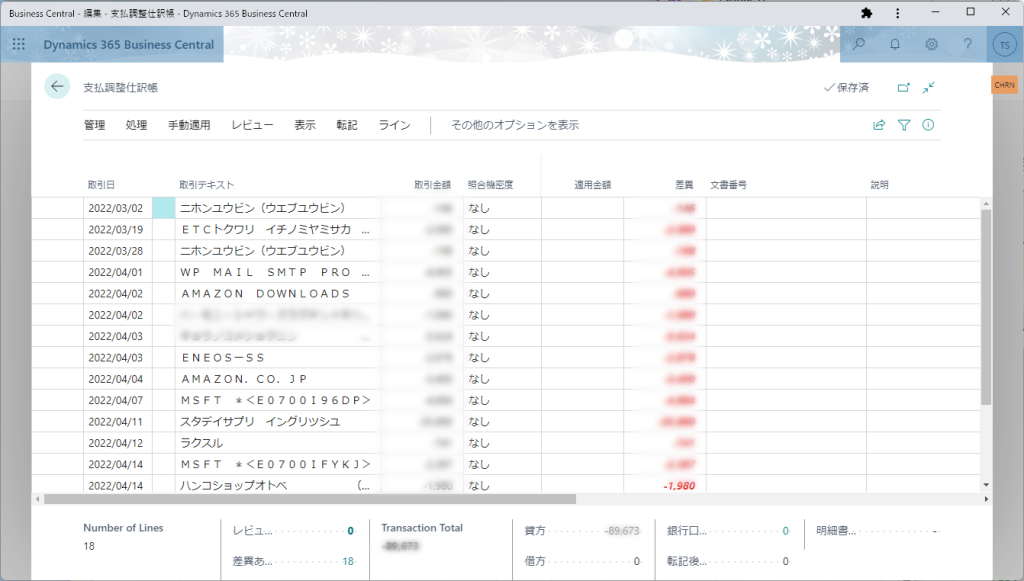The height and width of the screenshot is (581, 1024).
Task: Click the scroll down arrow of the list
Action: (x=986, y=485)
